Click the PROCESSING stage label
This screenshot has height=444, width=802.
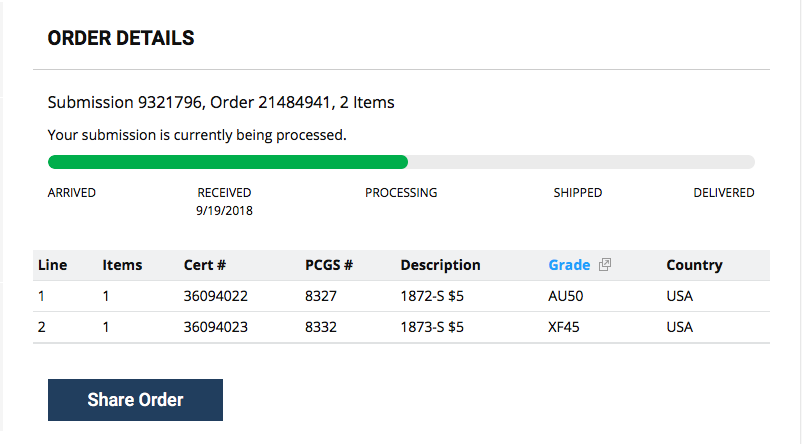click(401, 193)
